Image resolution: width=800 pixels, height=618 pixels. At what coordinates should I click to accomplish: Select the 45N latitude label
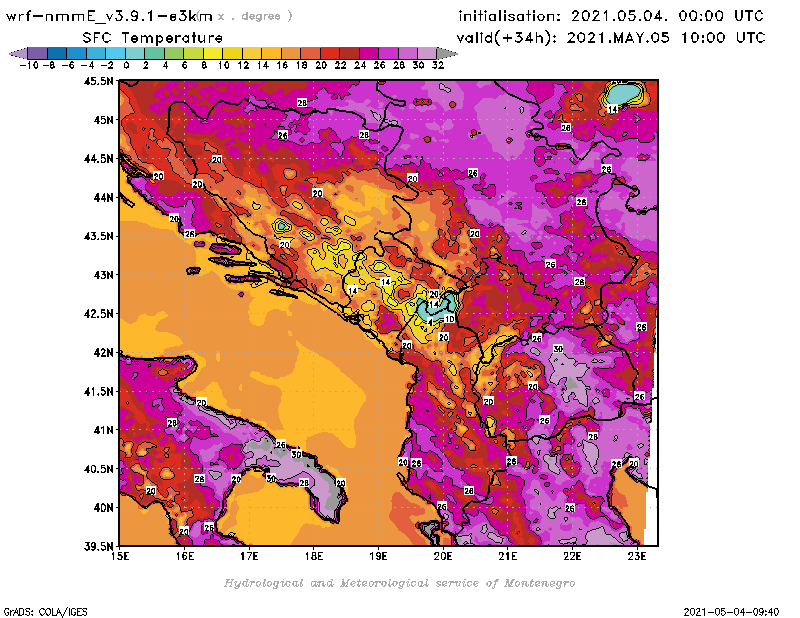click(103, 120)
